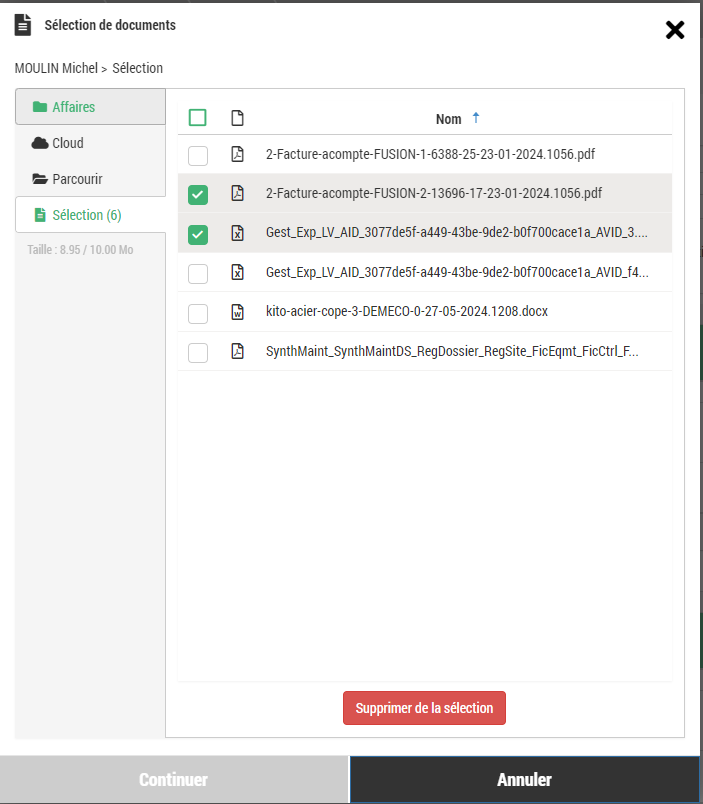Viewport: 703px width, 804px height.
Task: Uncheck the FUSION-2-13696 invoice checkbox
Action: pos(198,194)
